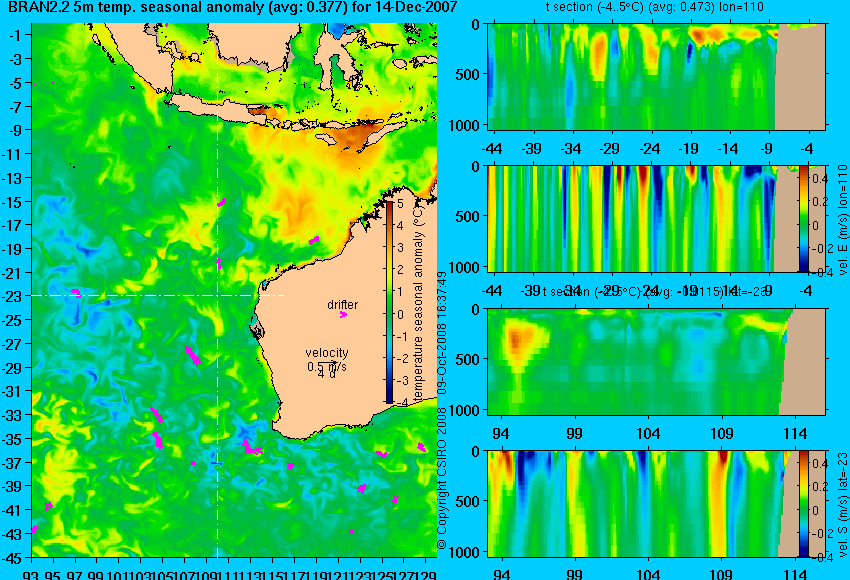This screenshot has height=580, width=850.
Task: Click the -23 tick on the map's latitude axis
Action: click(x=12, y=297)
